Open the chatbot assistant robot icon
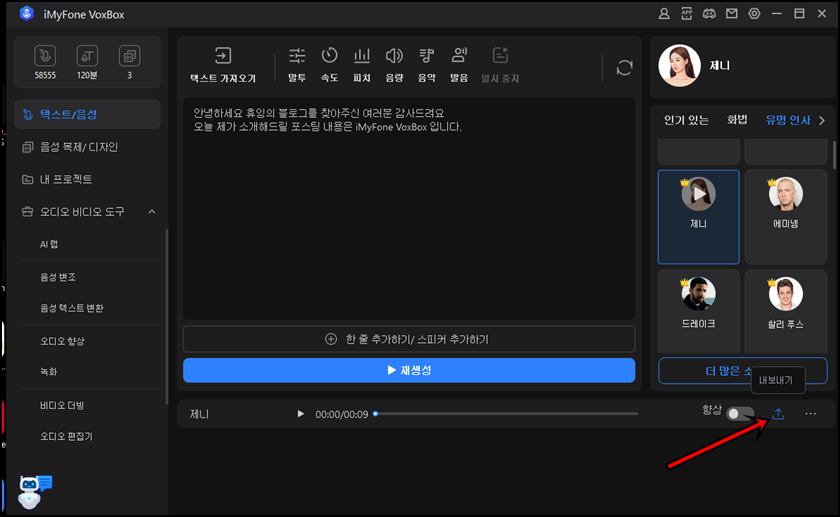Screen dimensions: 840x517 pos(34,491)
